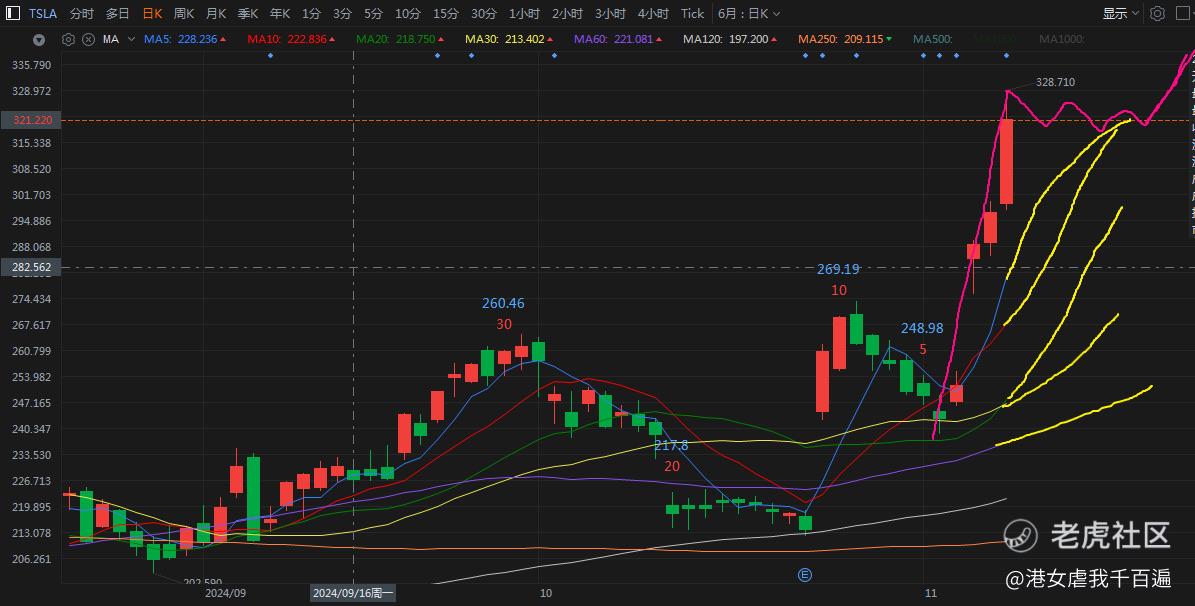Screen dimensions: 1195x606
Task: Click the 321.220 price label on the axis
Action: click(x=32, y=120)
